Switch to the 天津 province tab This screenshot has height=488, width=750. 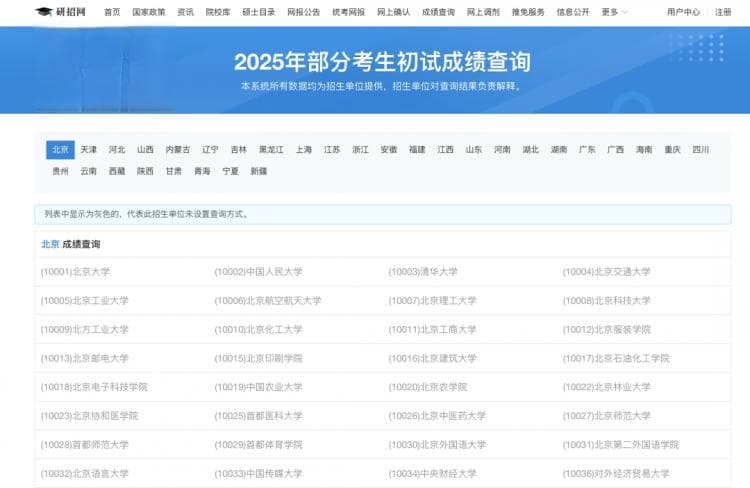pyautogui.click(x=88, y=150)
